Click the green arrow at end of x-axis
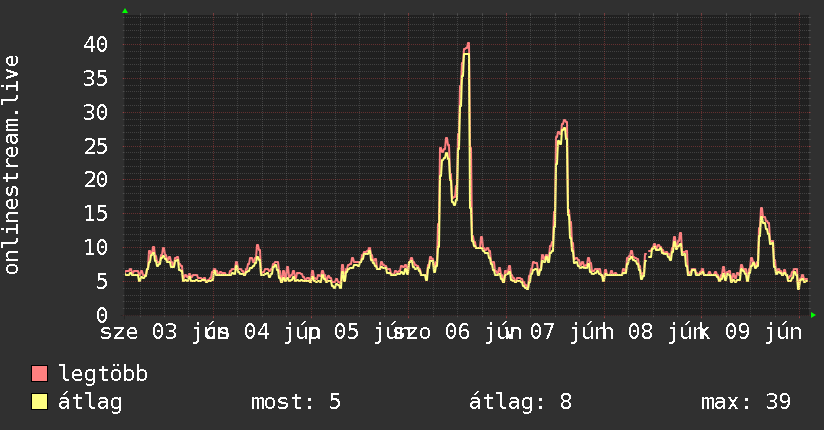Image resolution: width=824 pixels, height=430 pixels. (813, 315)
